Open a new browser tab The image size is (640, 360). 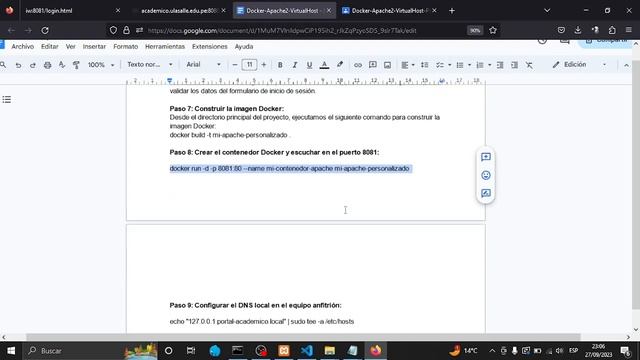pos(452,11)
